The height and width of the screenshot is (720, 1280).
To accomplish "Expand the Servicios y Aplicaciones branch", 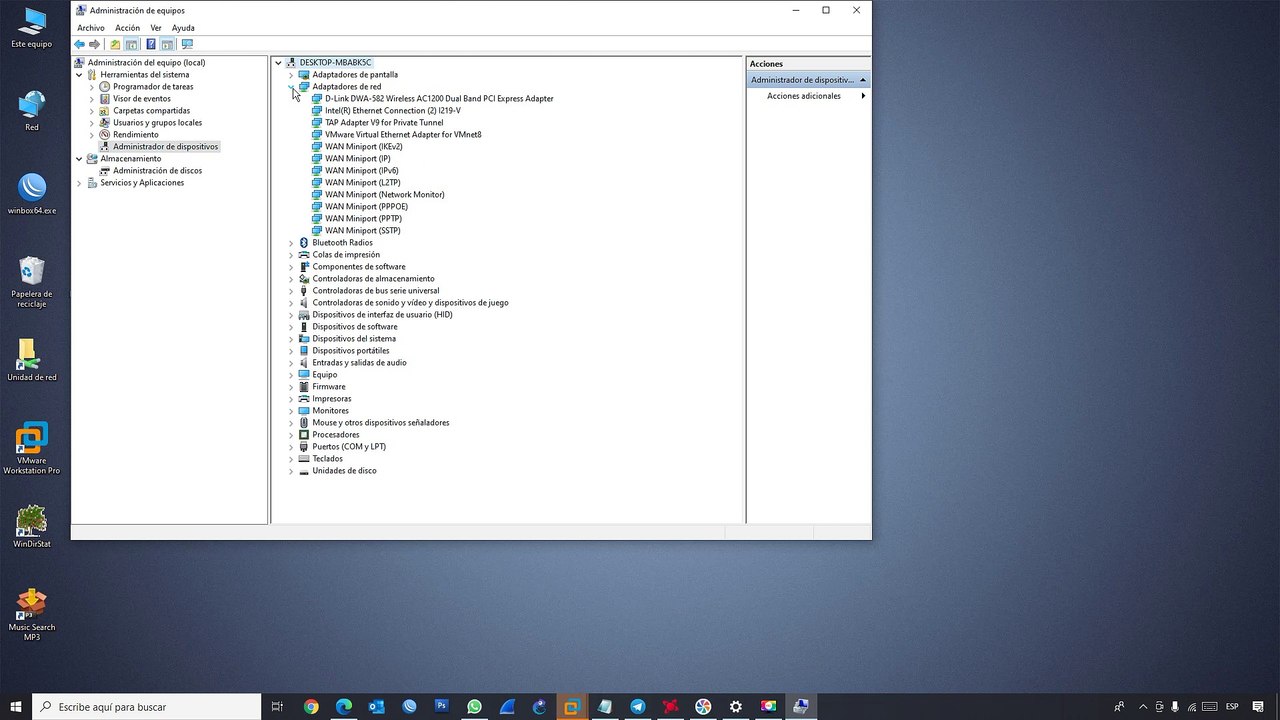I will click(x=79, y=183).
